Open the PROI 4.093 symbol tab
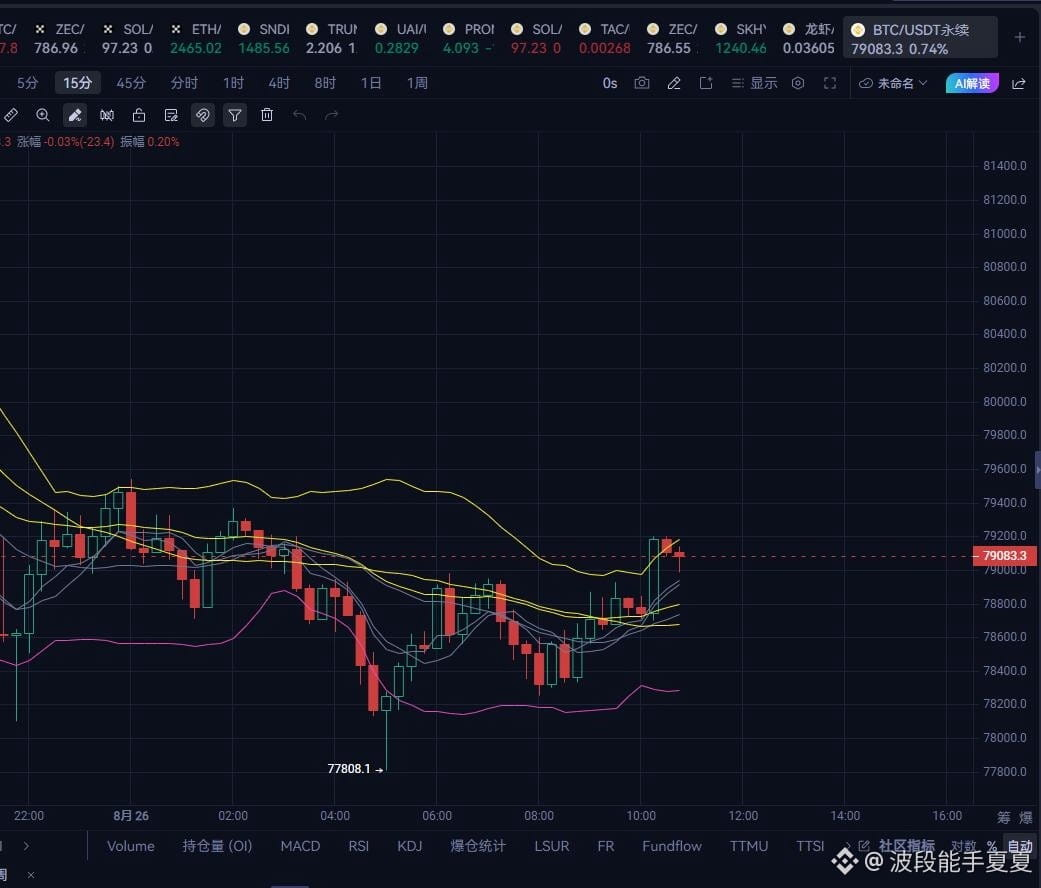Screen dimensions: 1041x888 pyautogui.click(x=468, y=38)
